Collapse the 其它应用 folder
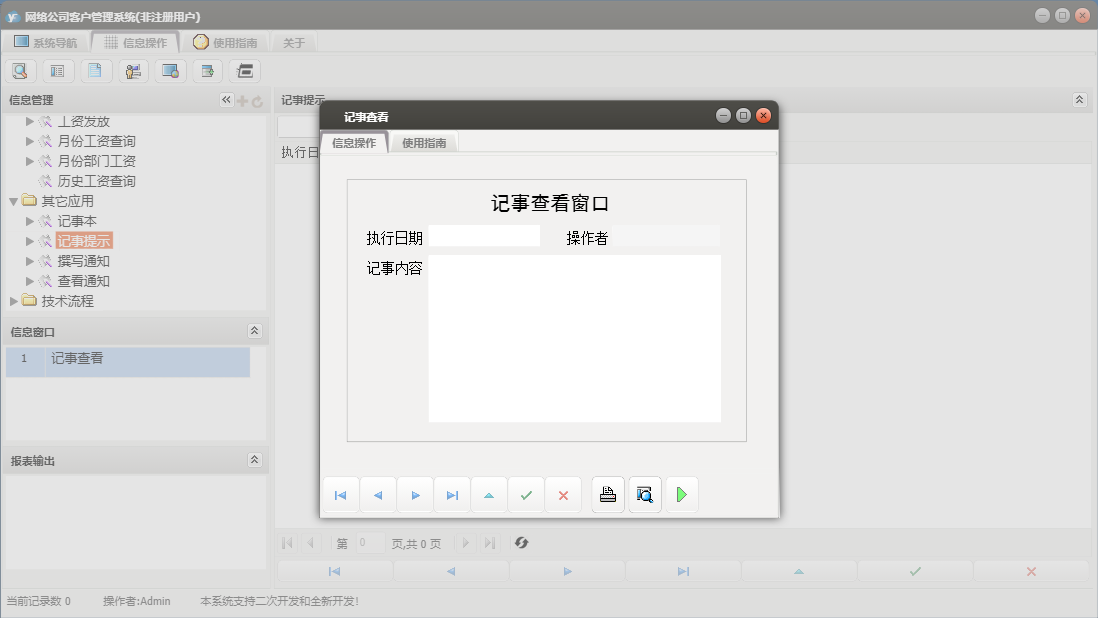 13,200
